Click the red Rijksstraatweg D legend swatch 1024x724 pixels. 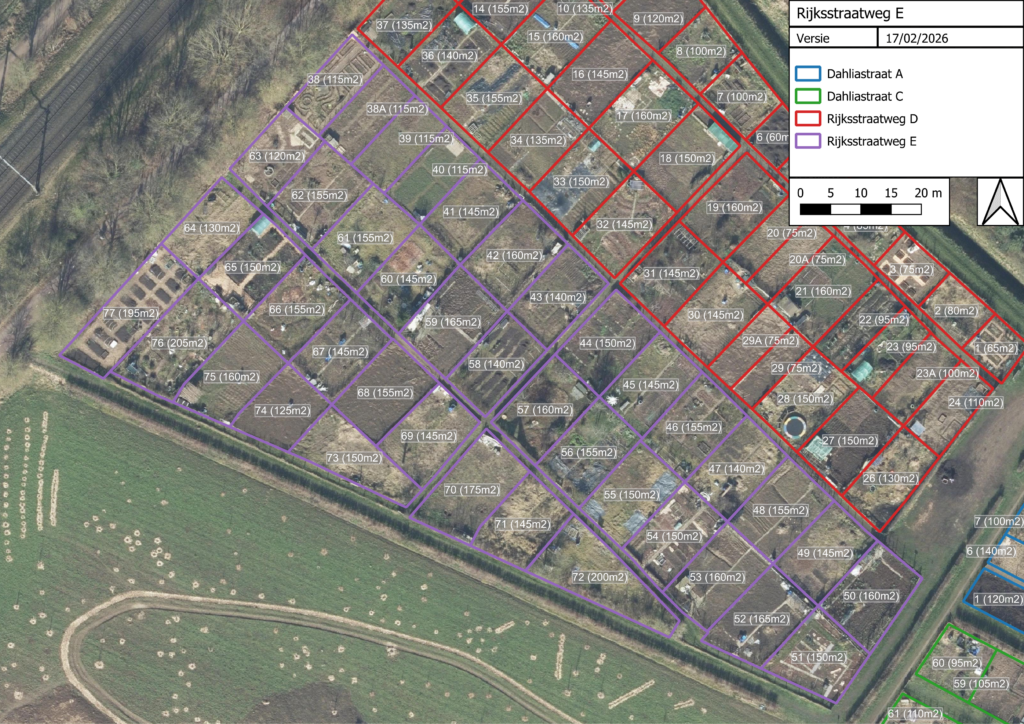(x=808, y=119)
